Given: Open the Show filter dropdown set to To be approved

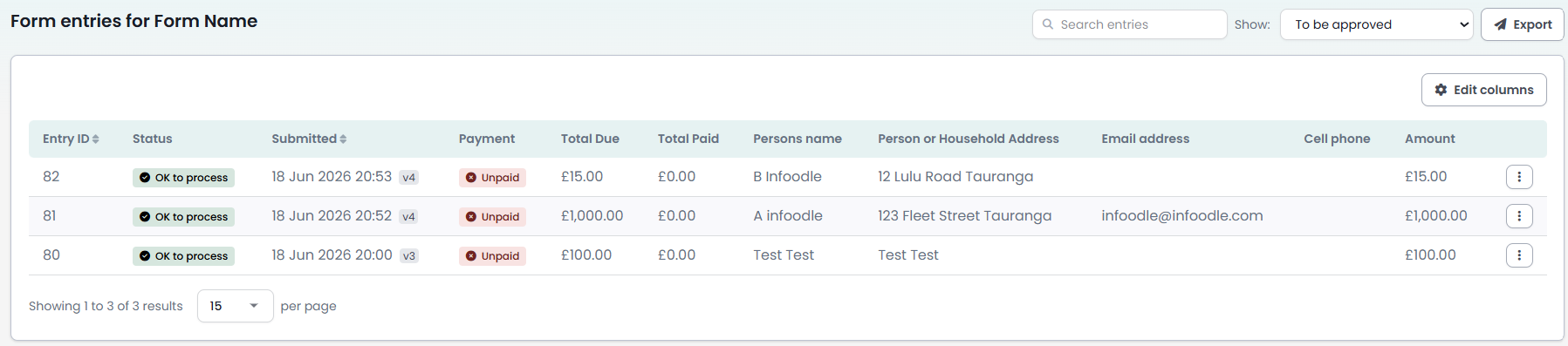Looking at the screenshot, I should click(1377, 24).
